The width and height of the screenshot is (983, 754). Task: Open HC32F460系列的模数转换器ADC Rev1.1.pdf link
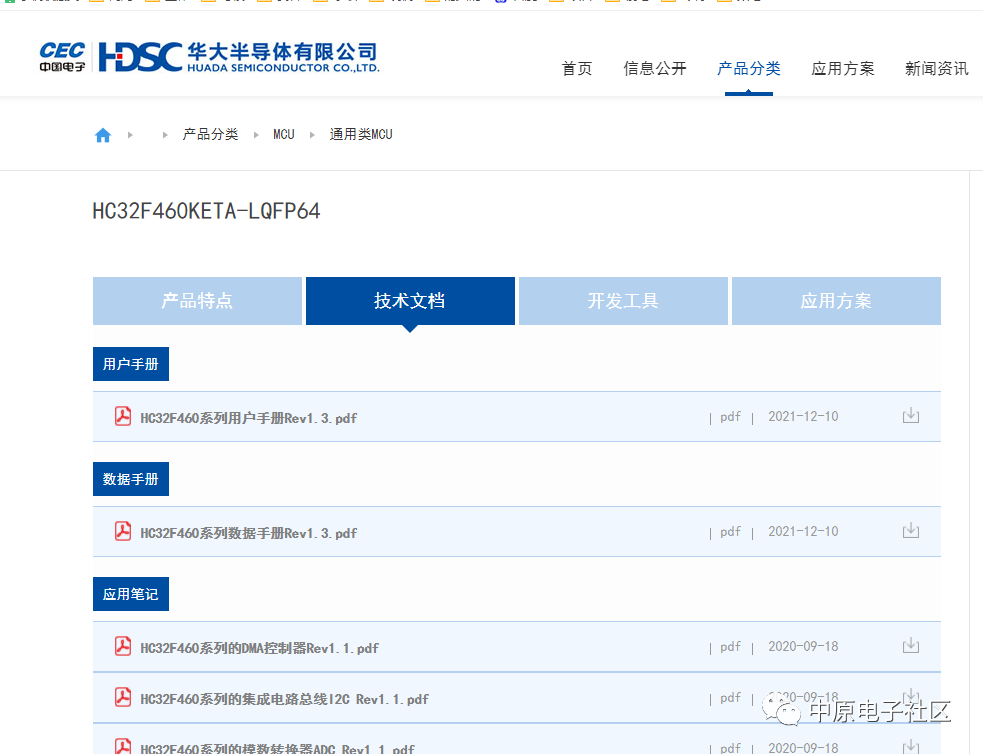coord(277,748)
